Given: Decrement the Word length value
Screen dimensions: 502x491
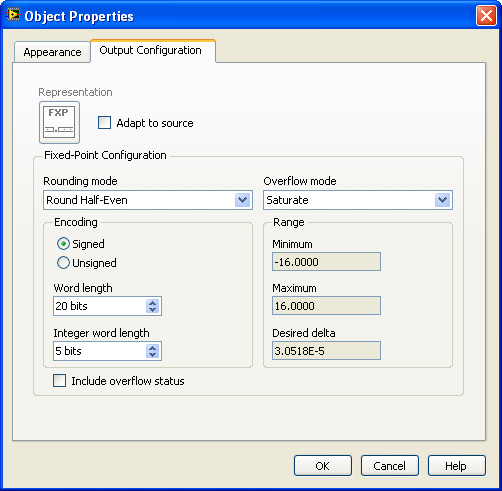Looking at the screenshot, I should pyautogui.click(x=153, y=309).
